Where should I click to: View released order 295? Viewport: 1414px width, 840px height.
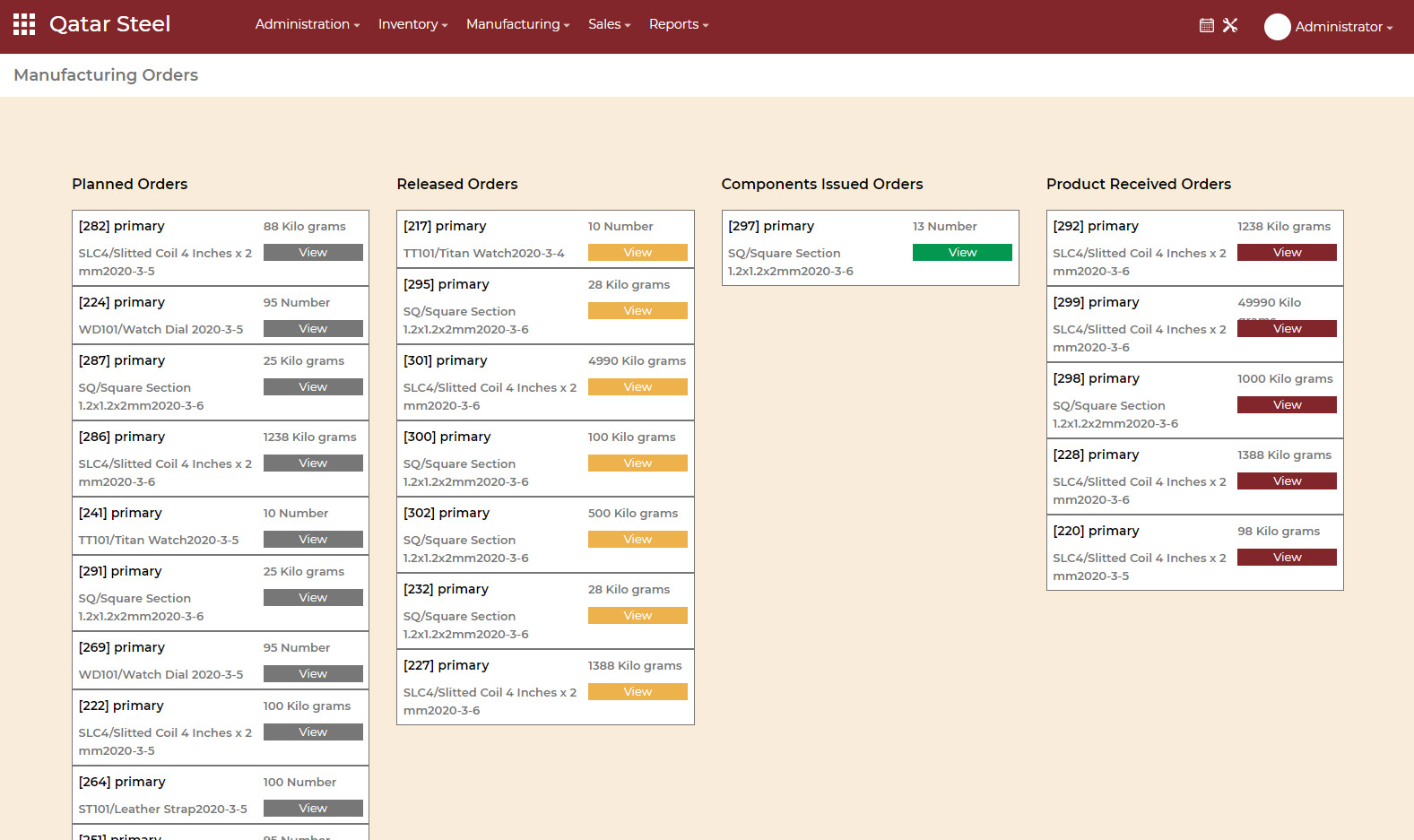coord(638,311)
